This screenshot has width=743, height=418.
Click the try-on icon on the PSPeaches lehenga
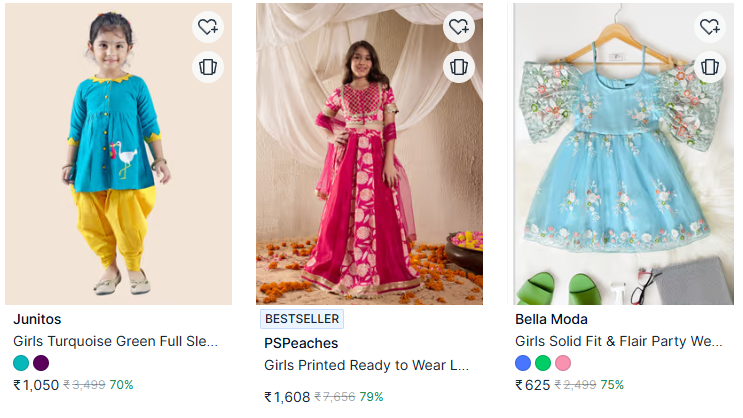(459, 67)
